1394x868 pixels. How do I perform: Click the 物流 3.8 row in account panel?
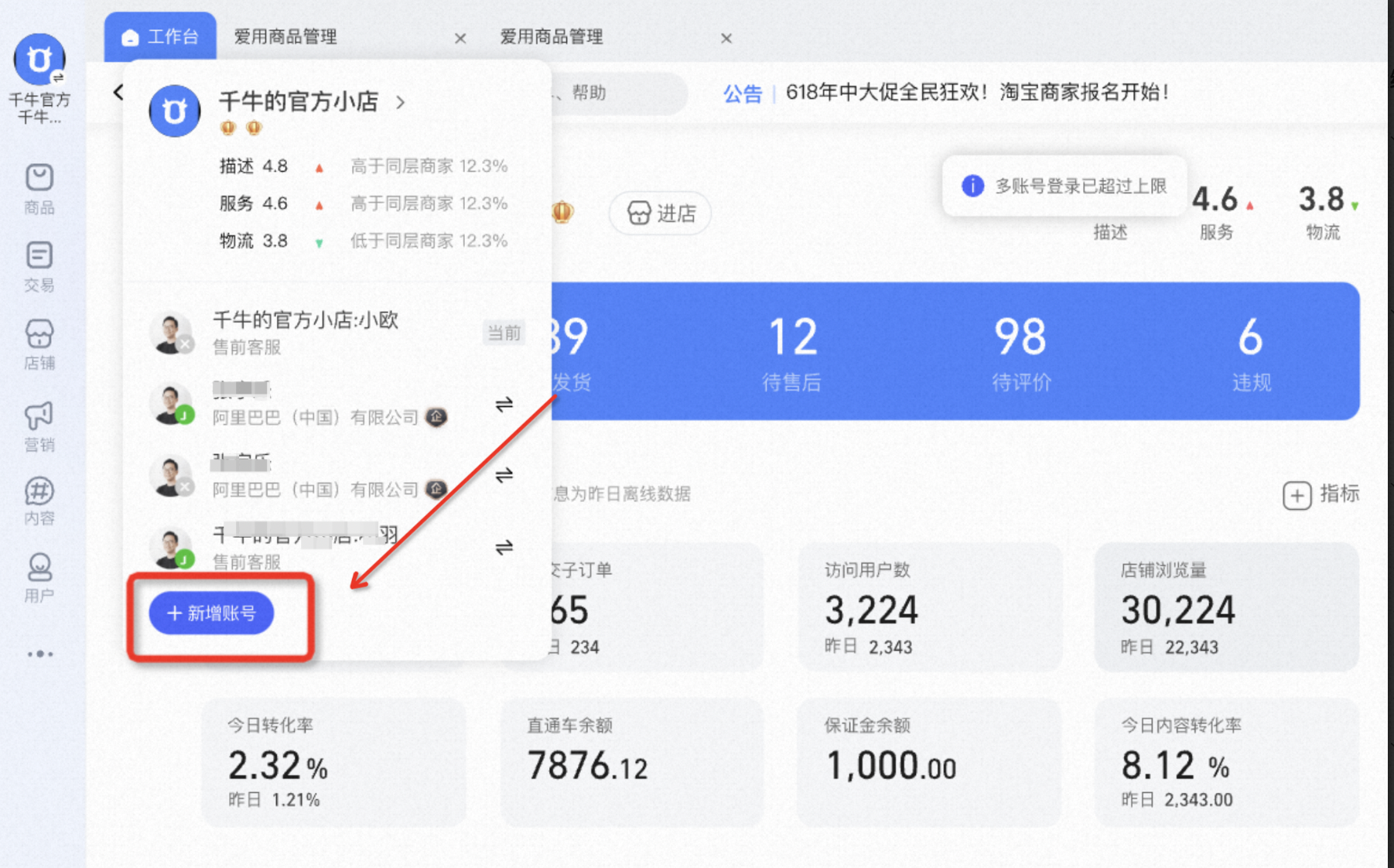click(x=364, y=241)
